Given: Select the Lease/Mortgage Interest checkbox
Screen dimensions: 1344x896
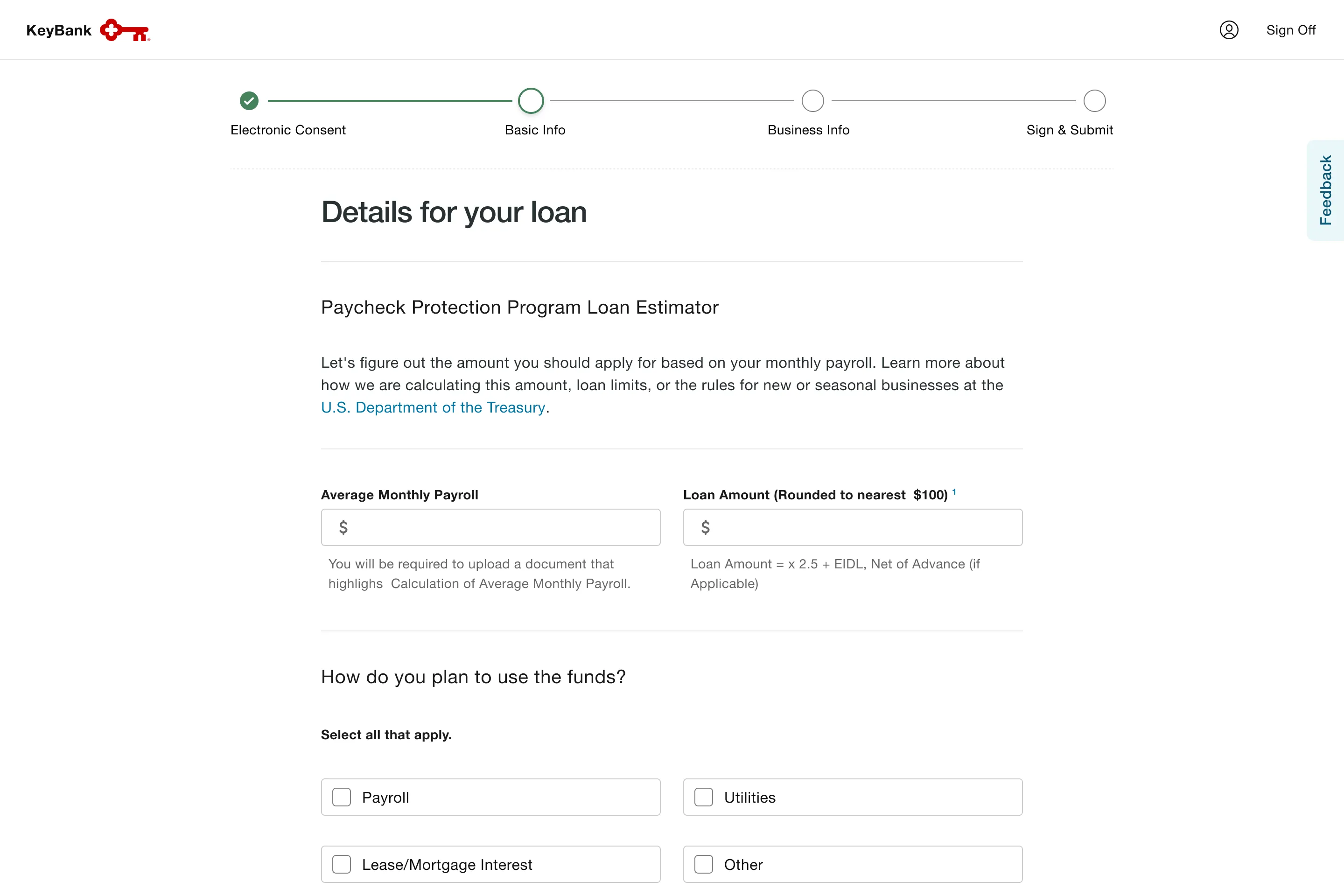Looking at the screenshot, I should tap(342, 864).
